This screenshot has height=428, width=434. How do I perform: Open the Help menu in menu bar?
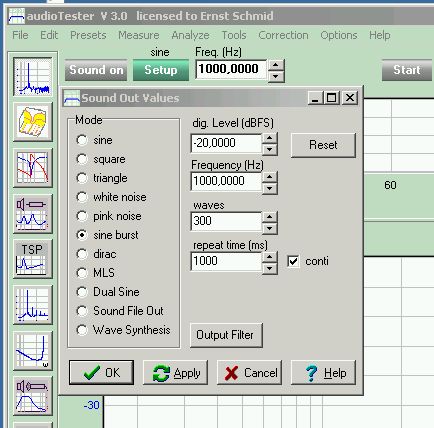pyautogui.click(x=380, y=35)
